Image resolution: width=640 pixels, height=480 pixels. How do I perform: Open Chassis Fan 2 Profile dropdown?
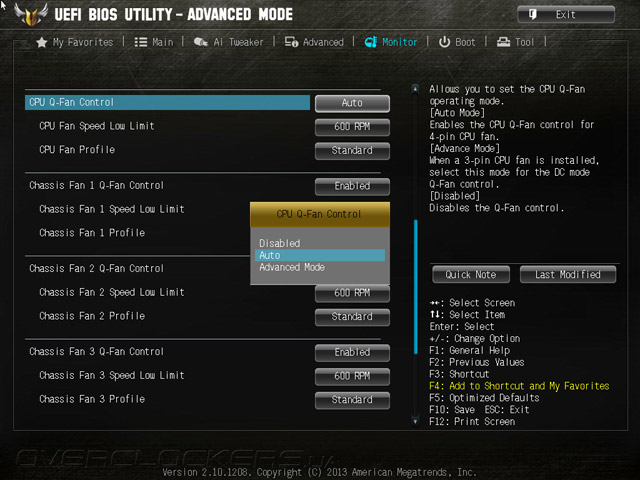click(x=352, y=317)
